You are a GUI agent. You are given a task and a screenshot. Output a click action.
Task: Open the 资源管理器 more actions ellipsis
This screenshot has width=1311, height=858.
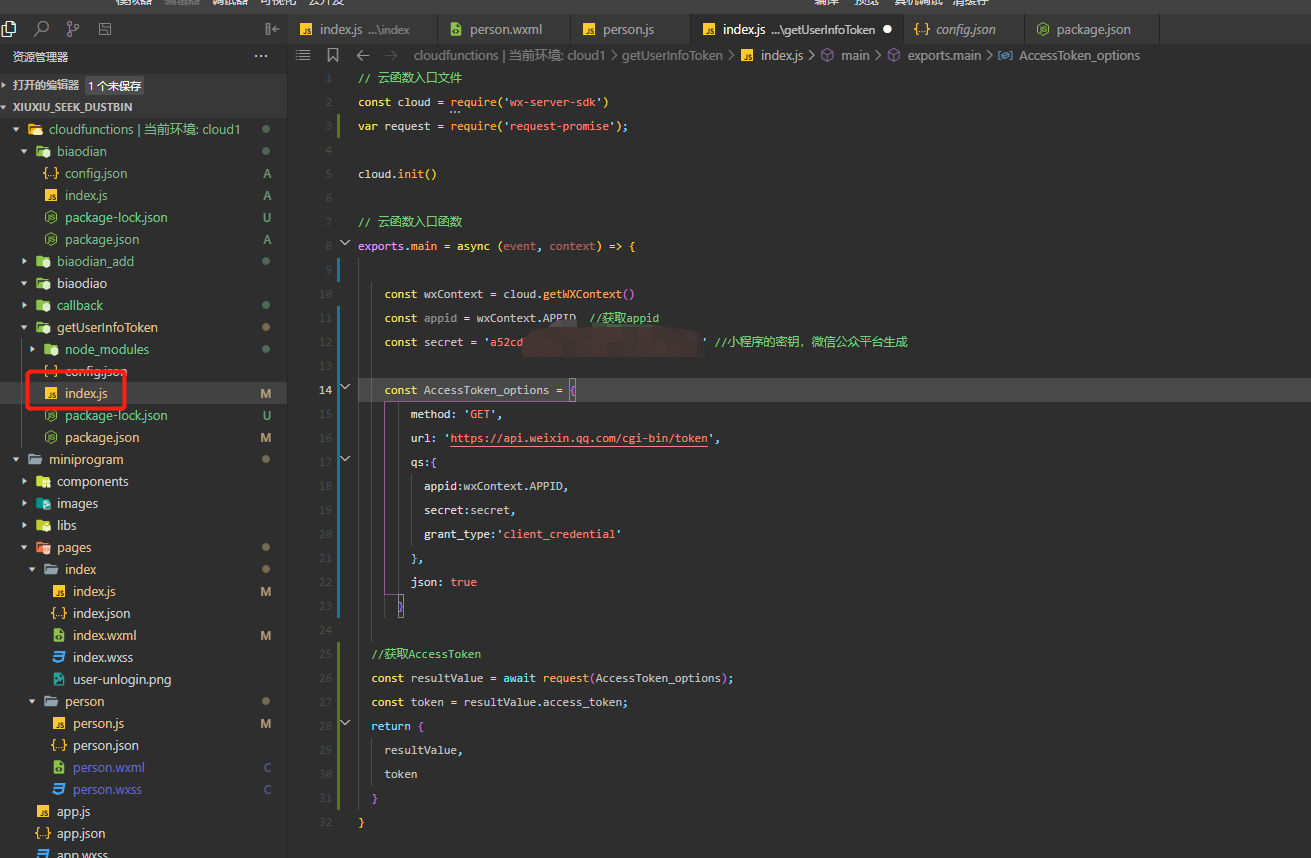pyautogui.click(x=261, y=56)
